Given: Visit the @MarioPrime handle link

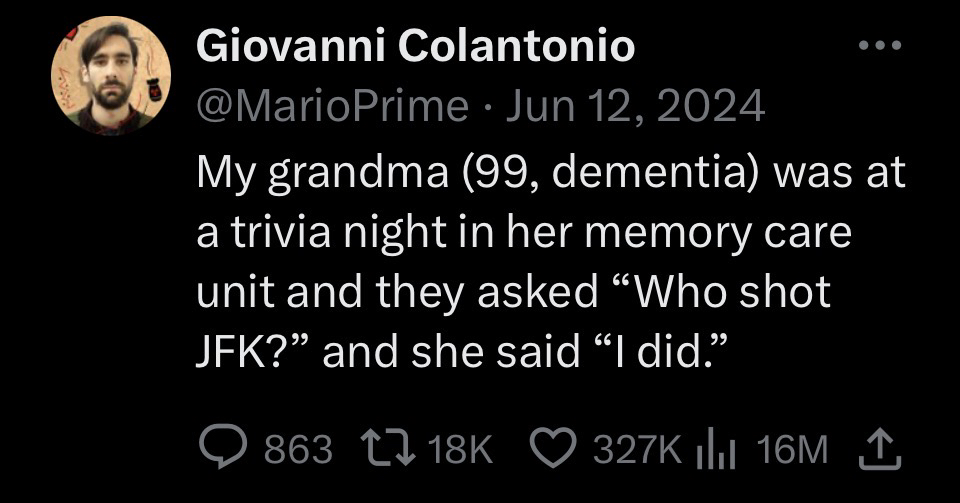Looking at the screenshot, I should click(x=332, y=105).
